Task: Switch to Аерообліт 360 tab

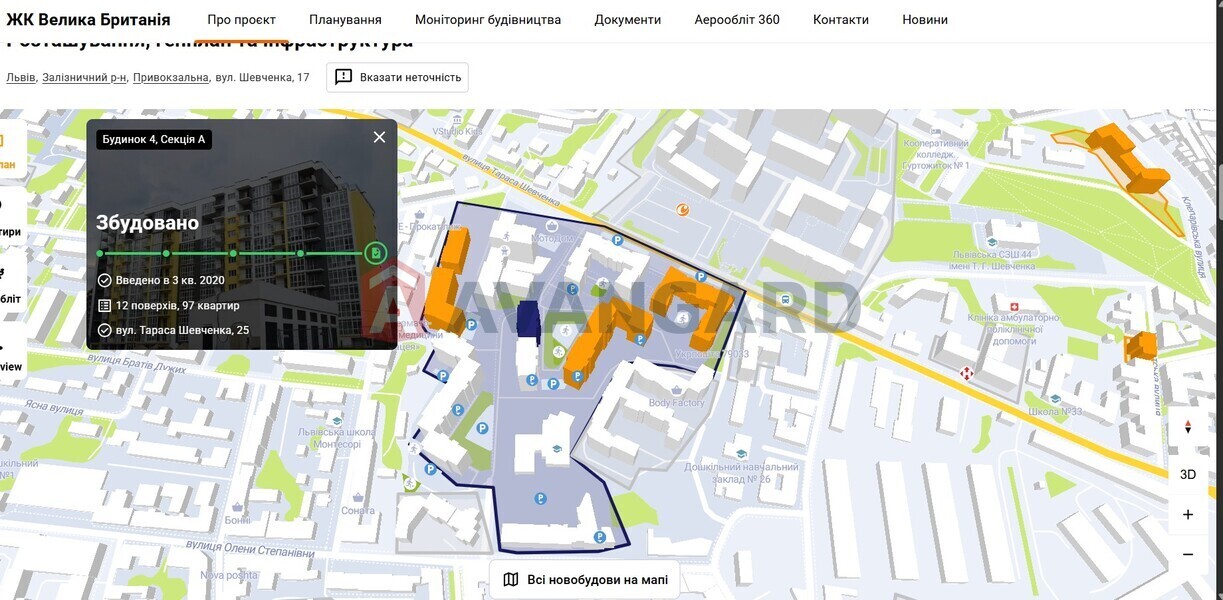Action: (736, 20)
